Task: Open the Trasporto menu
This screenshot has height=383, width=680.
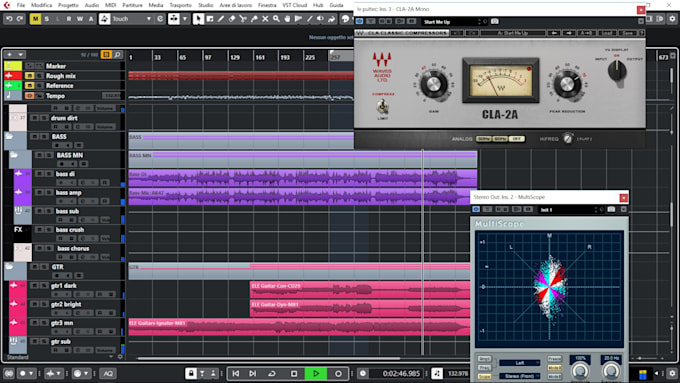Action: tap(180, 5)
